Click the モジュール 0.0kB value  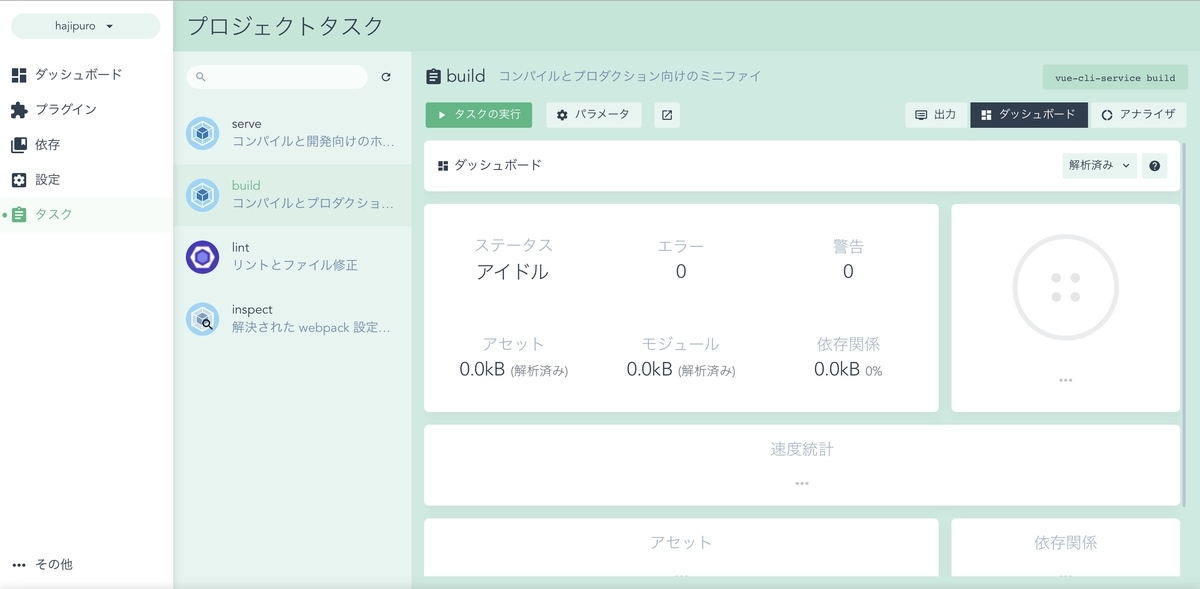click(681, 369)
